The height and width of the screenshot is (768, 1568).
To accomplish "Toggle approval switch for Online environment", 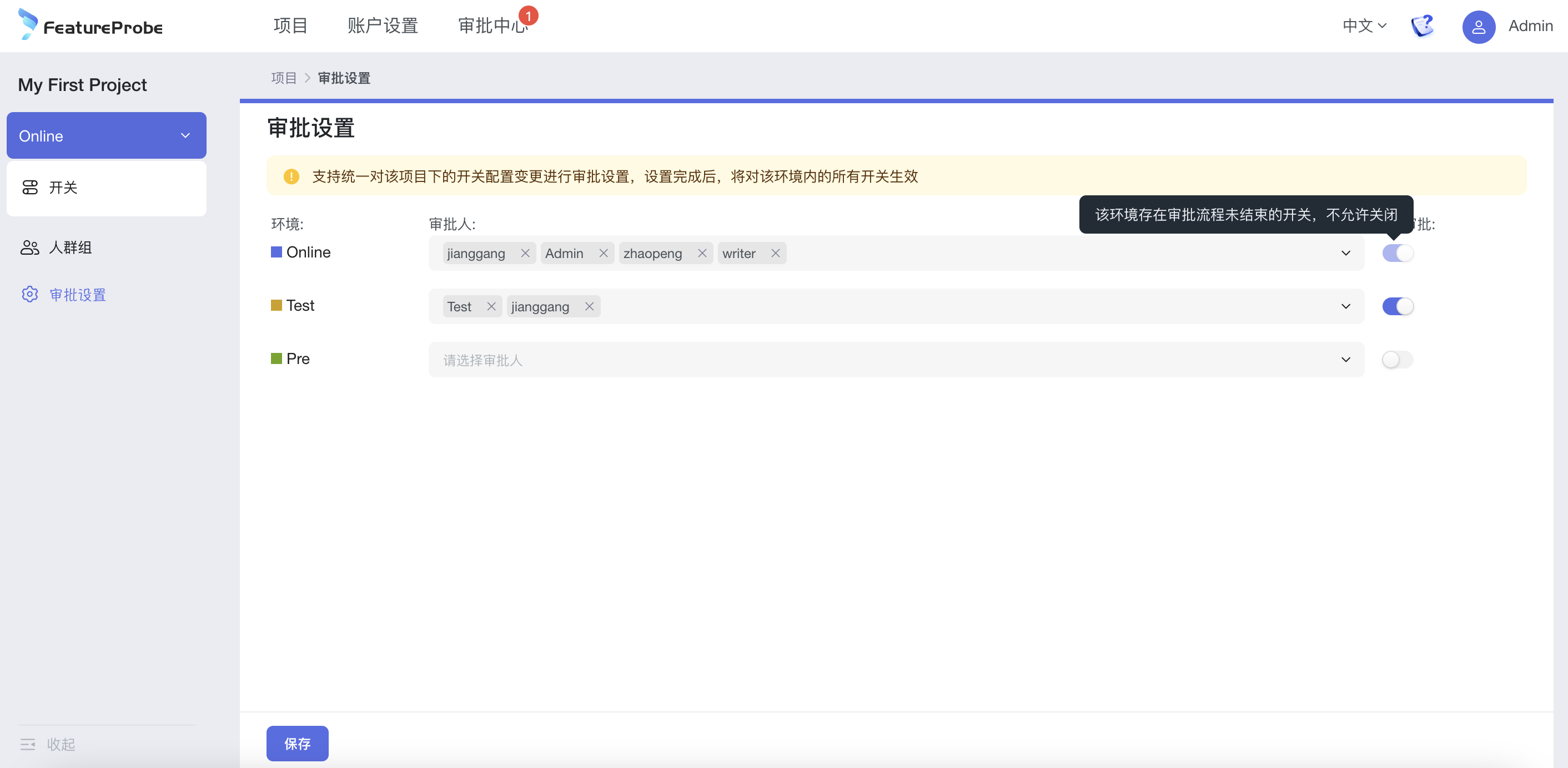I will click(1397, 253).
